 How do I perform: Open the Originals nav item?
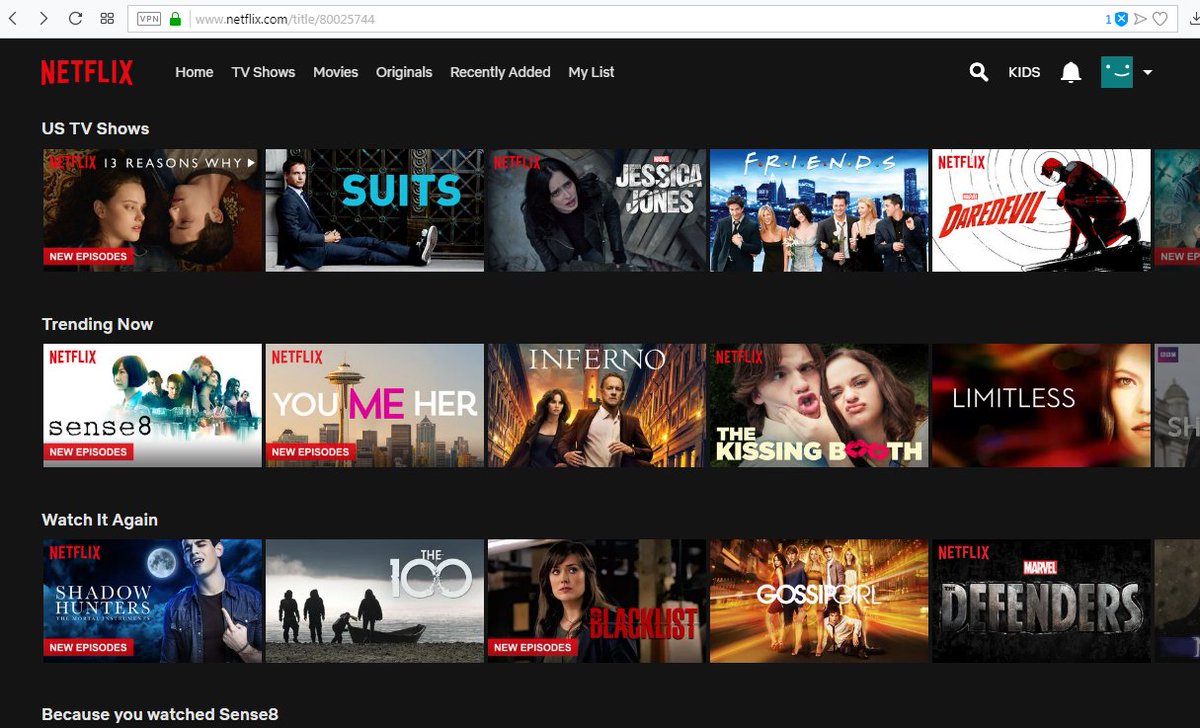pos(404,72)
